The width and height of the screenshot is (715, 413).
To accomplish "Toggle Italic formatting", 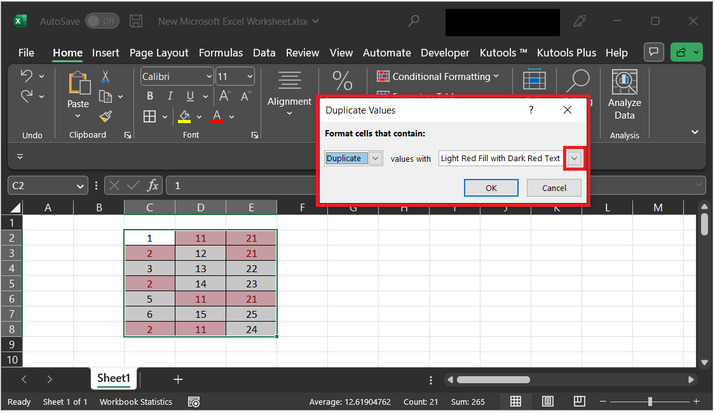I will (170, 96).
